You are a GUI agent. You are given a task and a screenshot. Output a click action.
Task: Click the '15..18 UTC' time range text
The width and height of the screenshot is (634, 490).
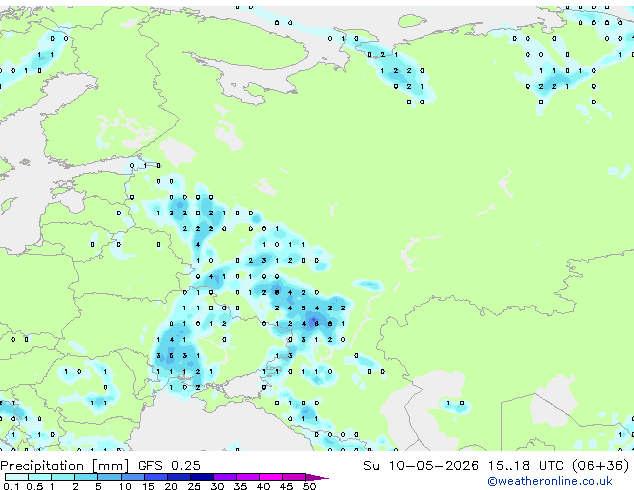click(525, 466)
